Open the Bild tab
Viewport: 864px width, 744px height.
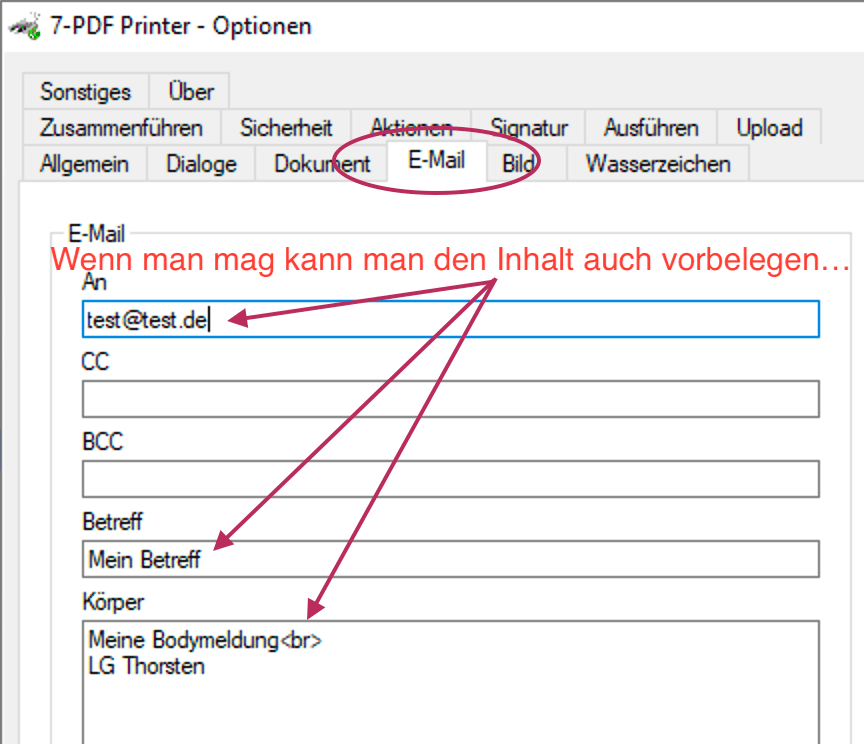[519, 164]
